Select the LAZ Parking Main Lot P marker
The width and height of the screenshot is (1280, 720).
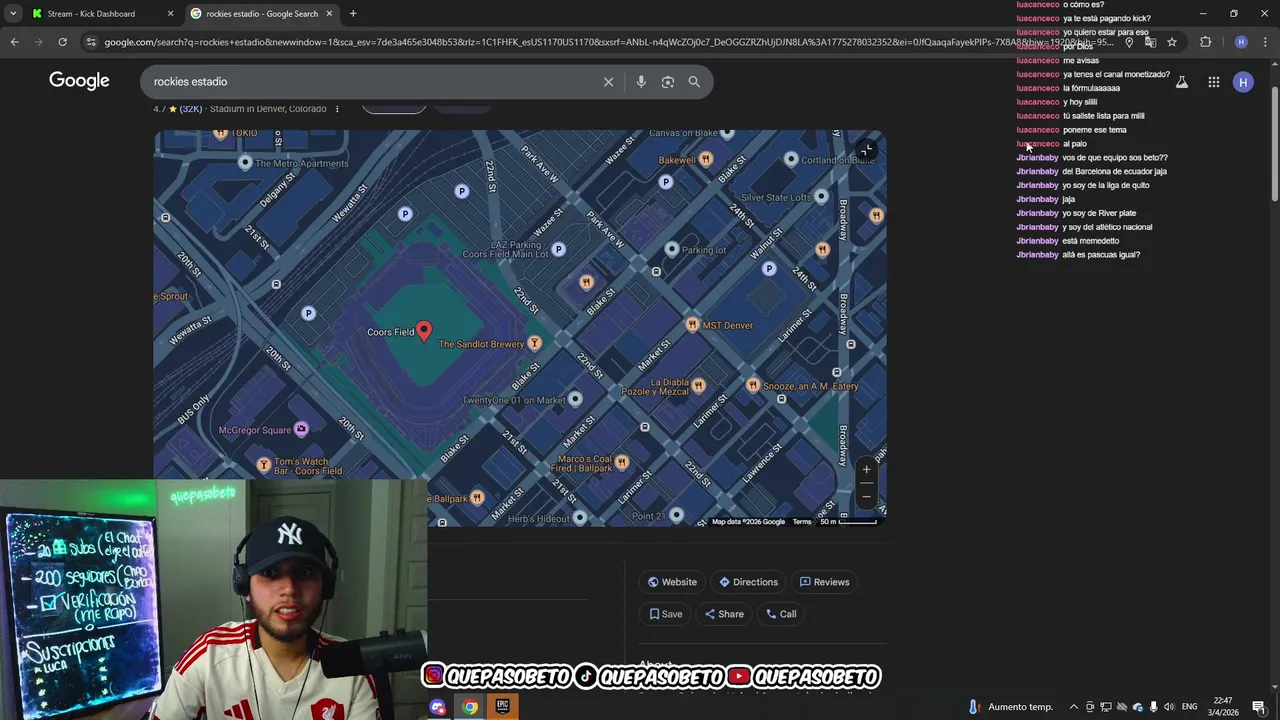click(559, 249)
